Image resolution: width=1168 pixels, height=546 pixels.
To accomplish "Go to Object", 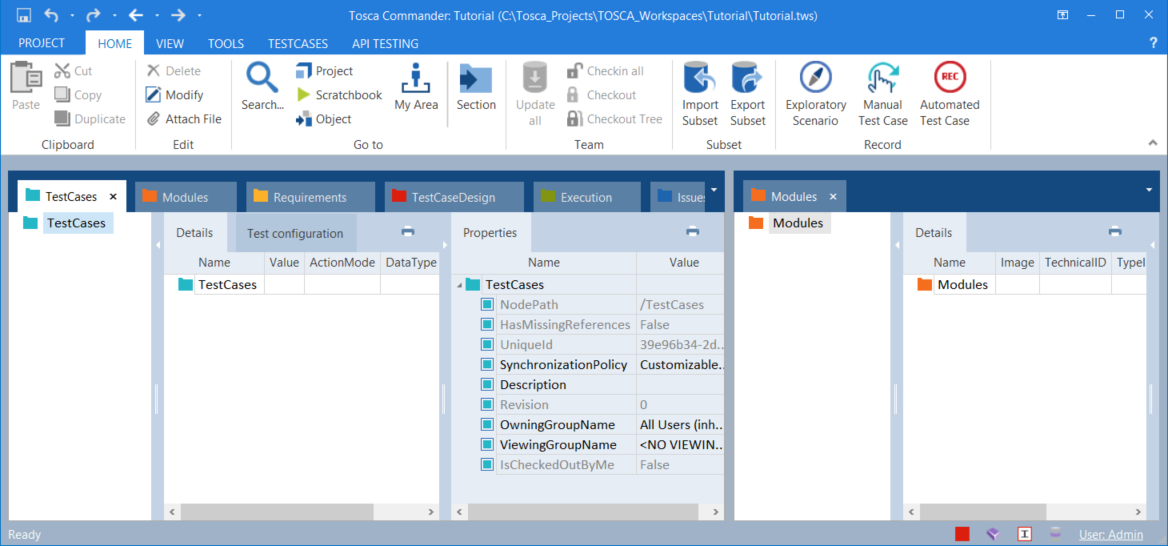I will [x=323, y=118].
